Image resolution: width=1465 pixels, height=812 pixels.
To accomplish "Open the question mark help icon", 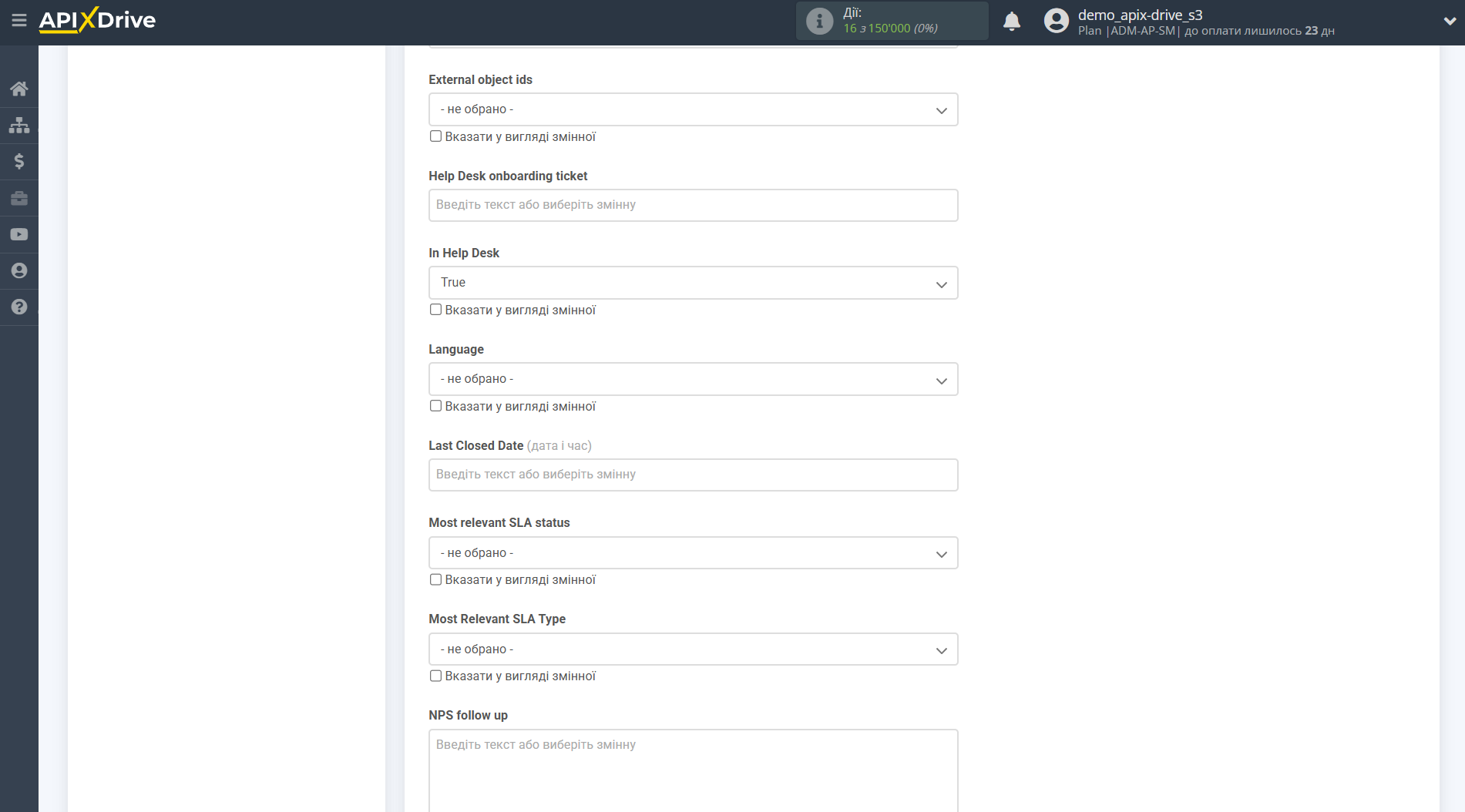I will click(x=19, y=307).
